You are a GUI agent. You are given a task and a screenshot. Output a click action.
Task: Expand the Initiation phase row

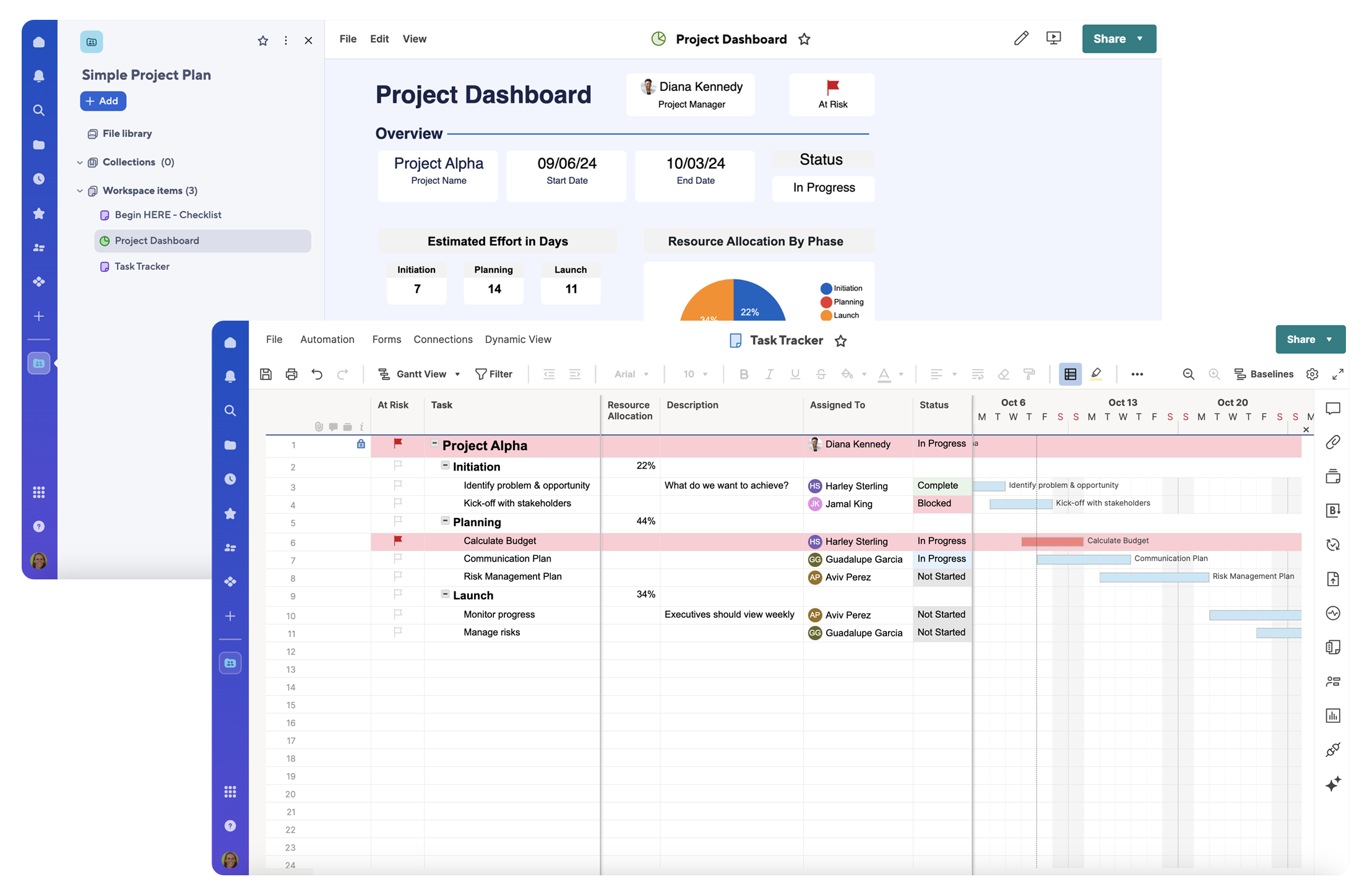tap(446, 465)
